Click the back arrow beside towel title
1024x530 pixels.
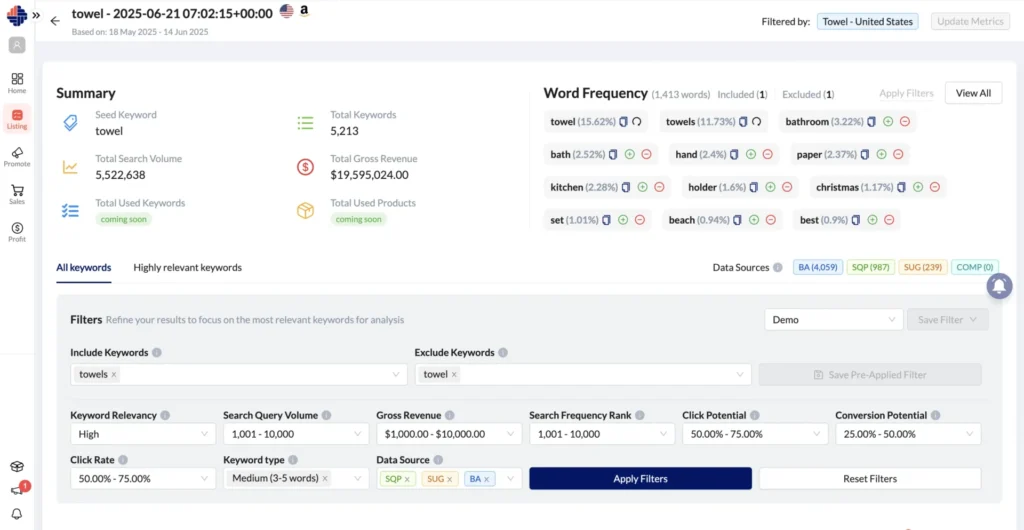click(x=55, y=20)
